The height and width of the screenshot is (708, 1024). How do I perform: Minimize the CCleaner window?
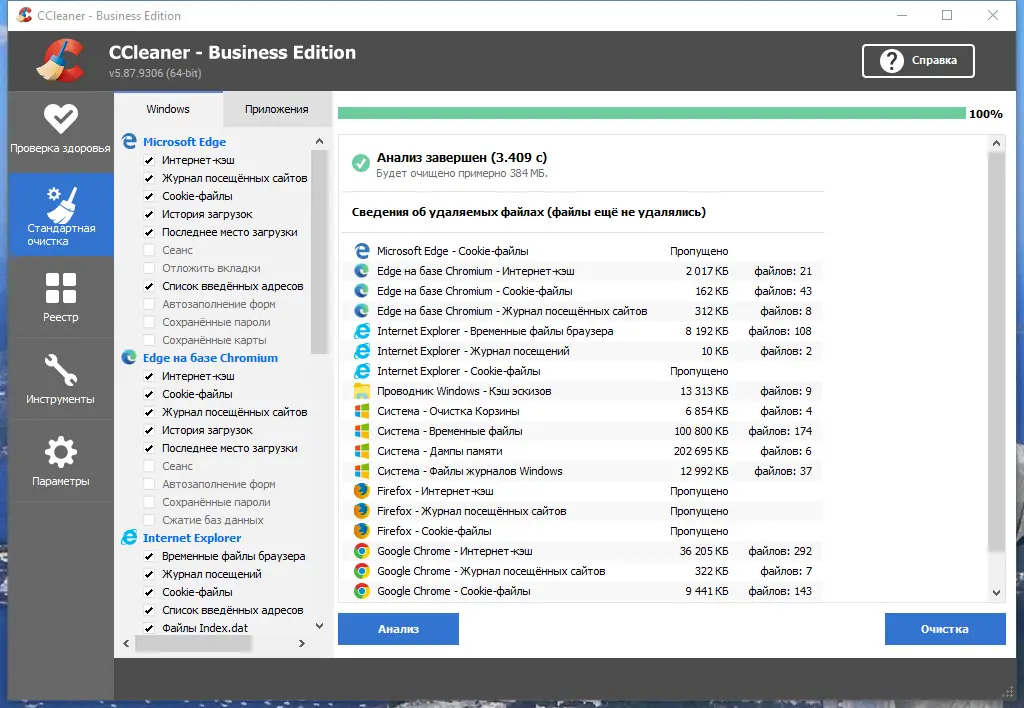[x=902, y=15]
